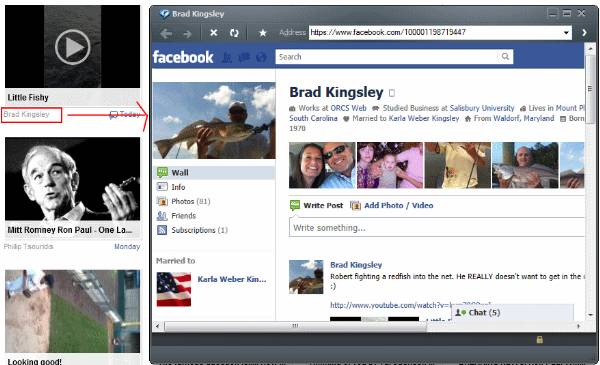
Task: Open the yellow shirt fishing photo in strip
Action: pyautogui.click(x=458, y=165)
